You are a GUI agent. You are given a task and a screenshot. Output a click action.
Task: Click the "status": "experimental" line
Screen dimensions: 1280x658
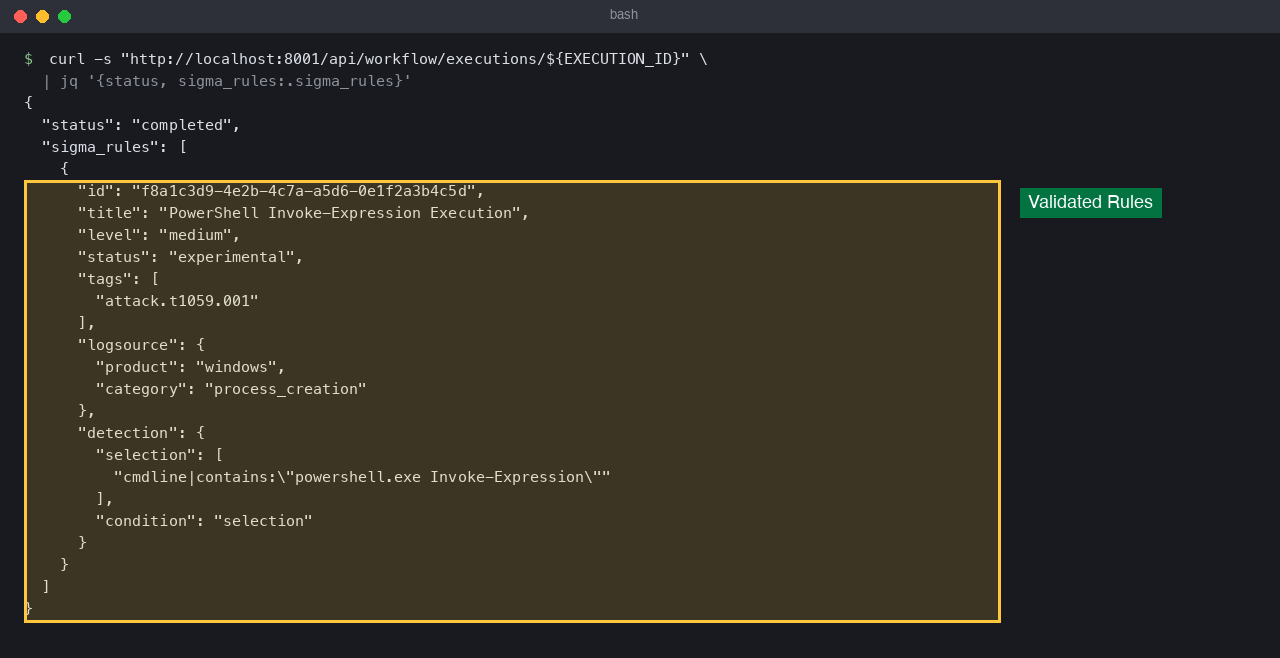[190, 257]
